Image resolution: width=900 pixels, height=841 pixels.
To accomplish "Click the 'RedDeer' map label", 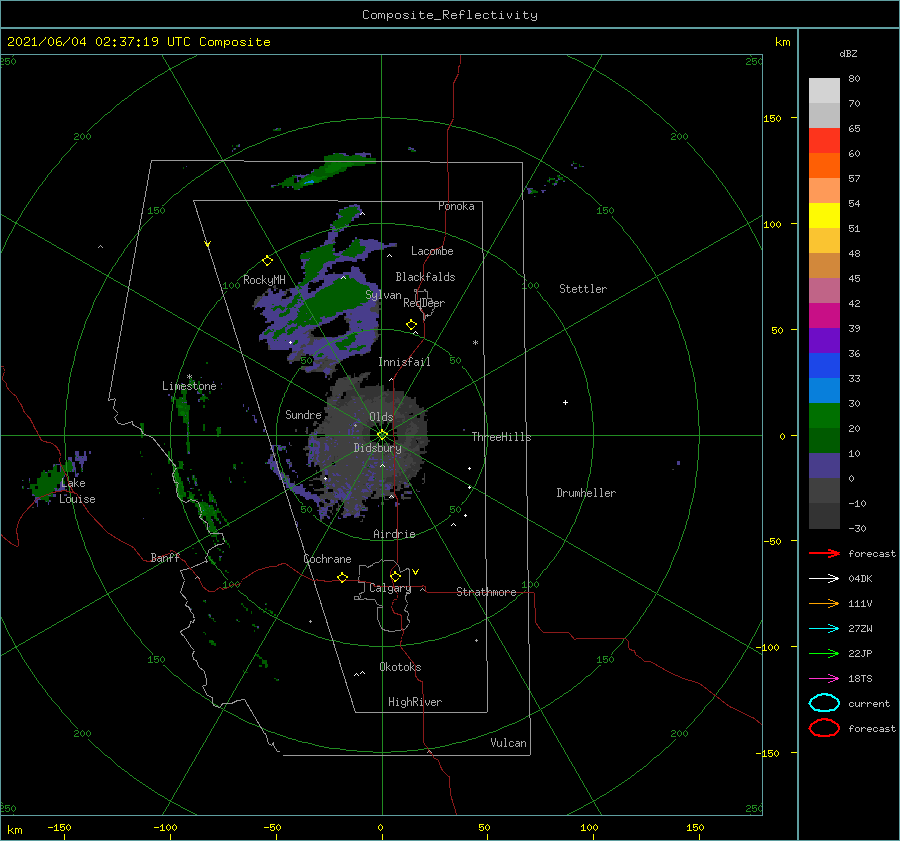I will tap(424, 303).
